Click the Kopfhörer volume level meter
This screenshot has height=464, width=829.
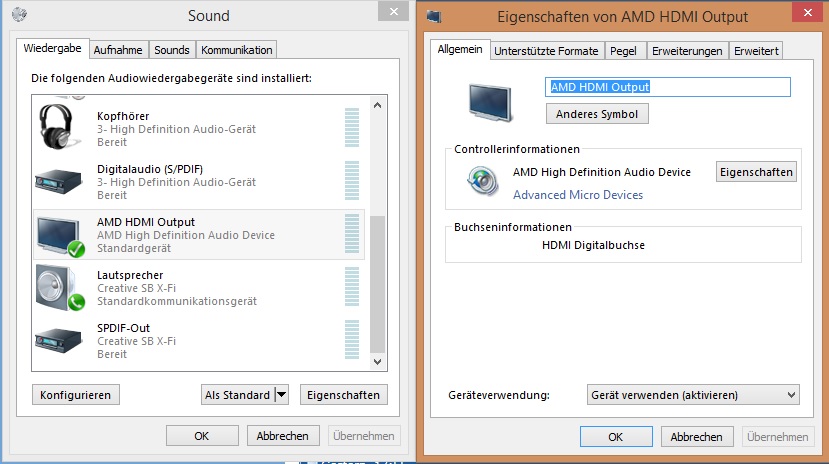click(352, 127)
